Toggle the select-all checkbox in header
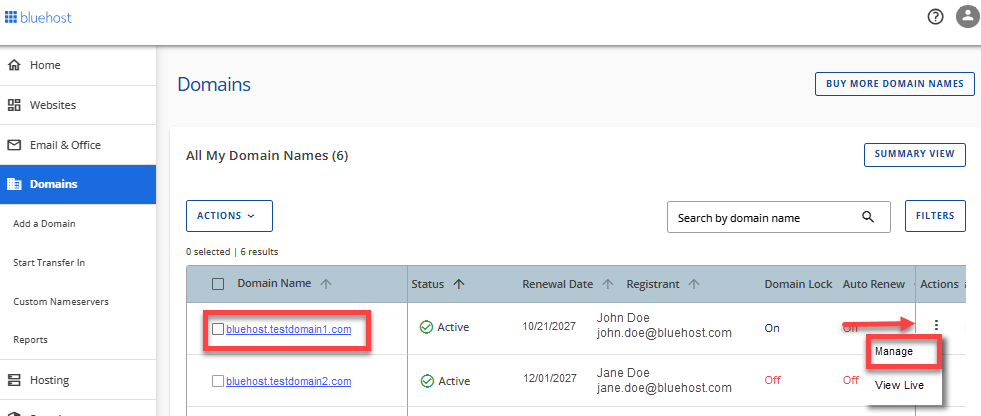981x416 pixels. (218, 284)
